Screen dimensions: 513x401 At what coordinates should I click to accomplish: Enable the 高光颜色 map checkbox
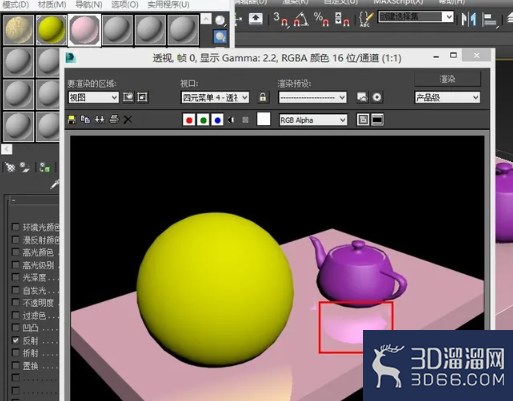[15, 252]
